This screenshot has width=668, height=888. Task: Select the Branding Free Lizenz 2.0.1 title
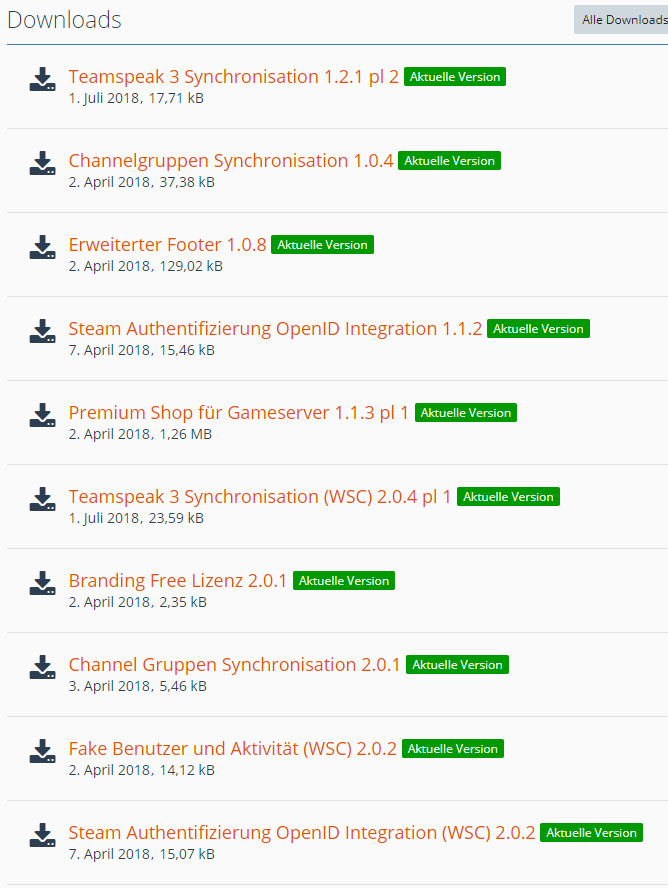click(177, 581)
